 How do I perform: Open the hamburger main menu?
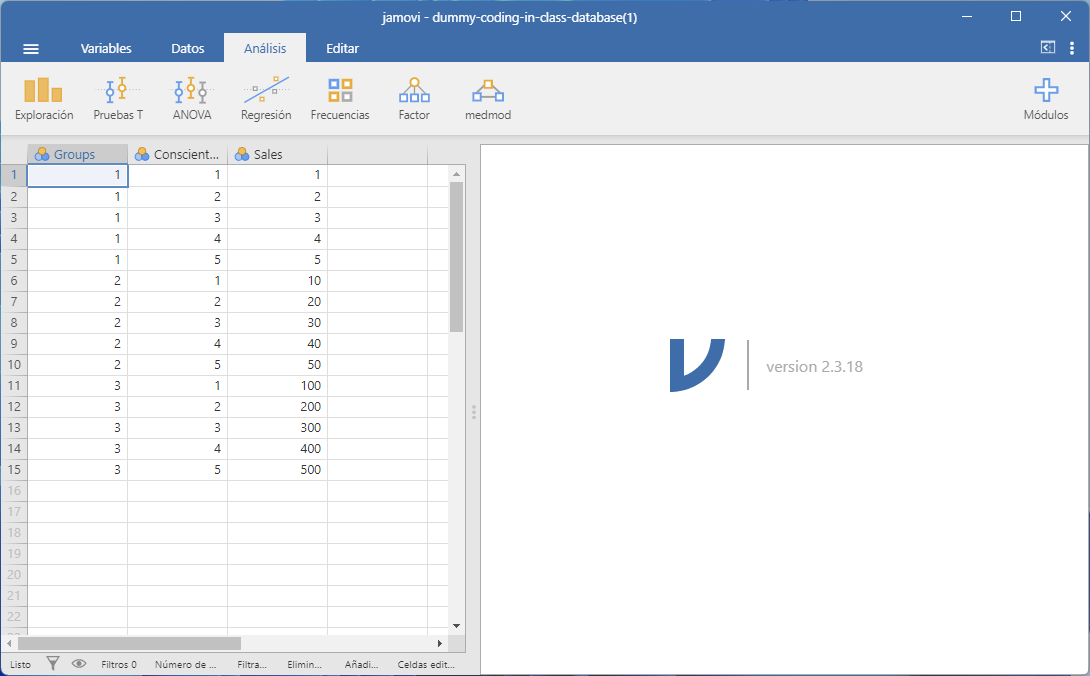(x=31, y=48)
